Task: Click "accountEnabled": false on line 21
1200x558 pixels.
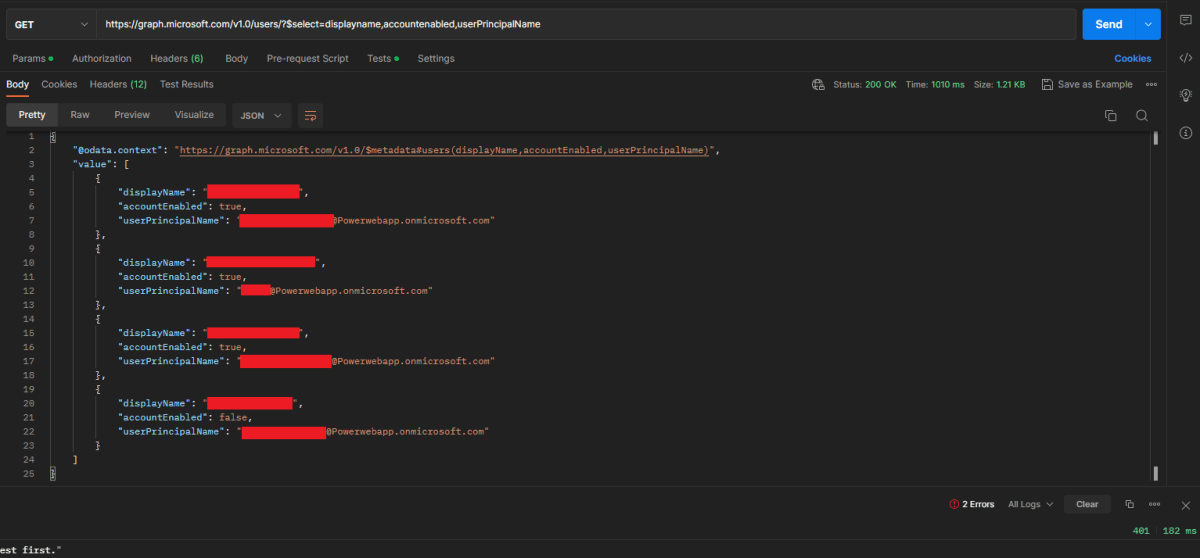Action: coord(185,417)
